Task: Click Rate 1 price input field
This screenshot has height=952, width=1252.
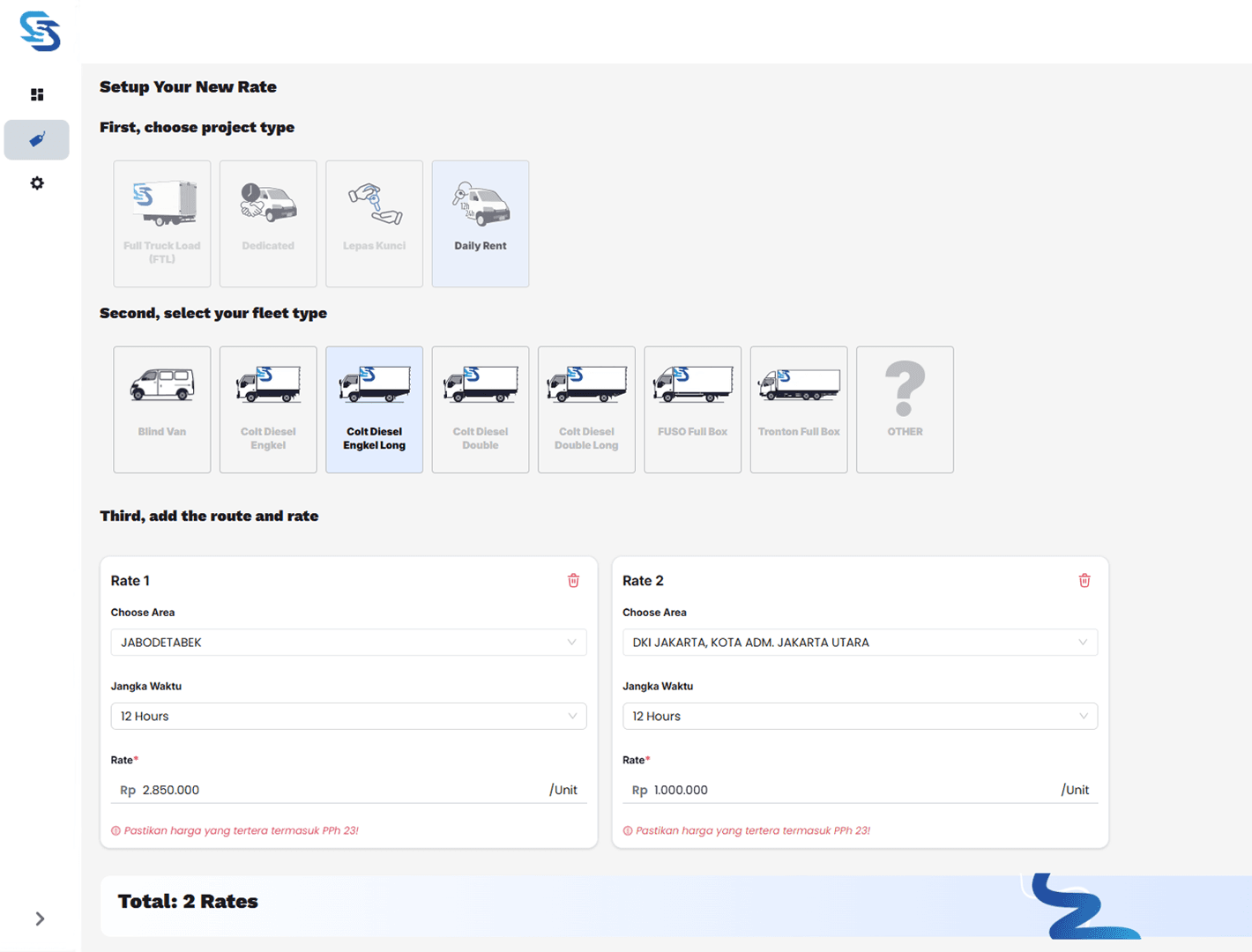Action: [339, 790]
